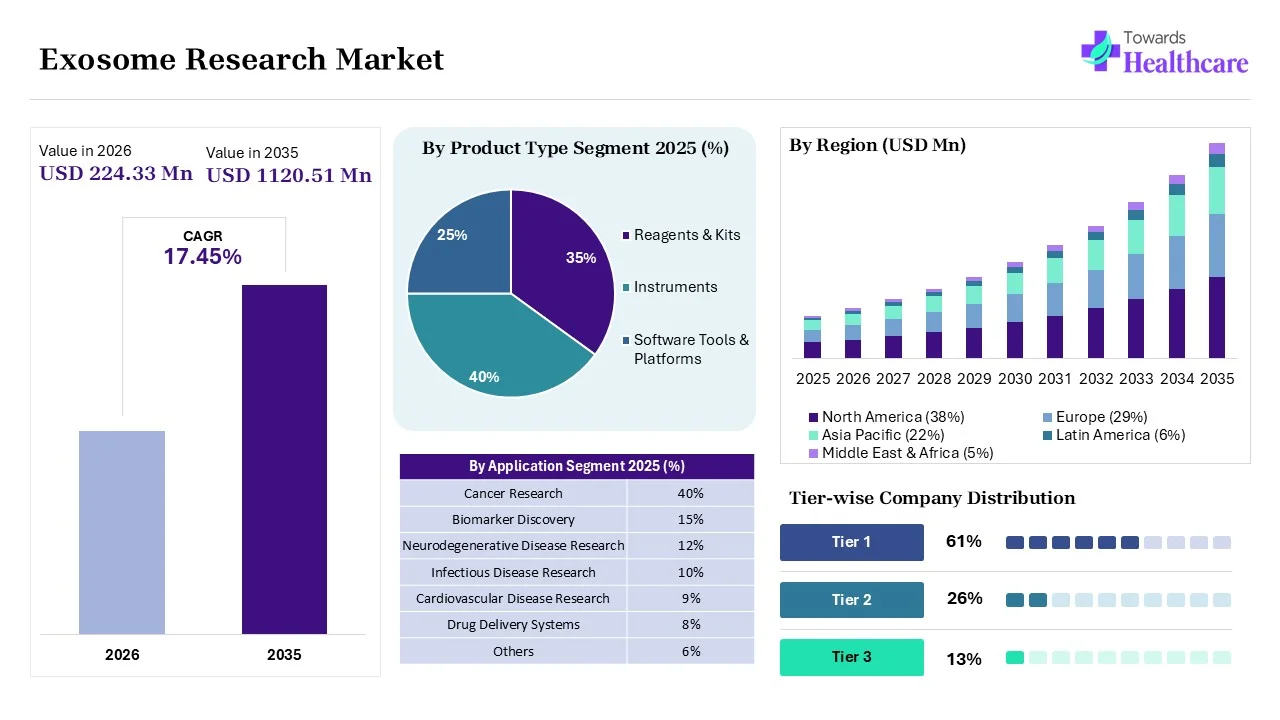1280x720 pixels.
Task: Click the North America (38%) legend swatch
Action: (x=813, y=417)
